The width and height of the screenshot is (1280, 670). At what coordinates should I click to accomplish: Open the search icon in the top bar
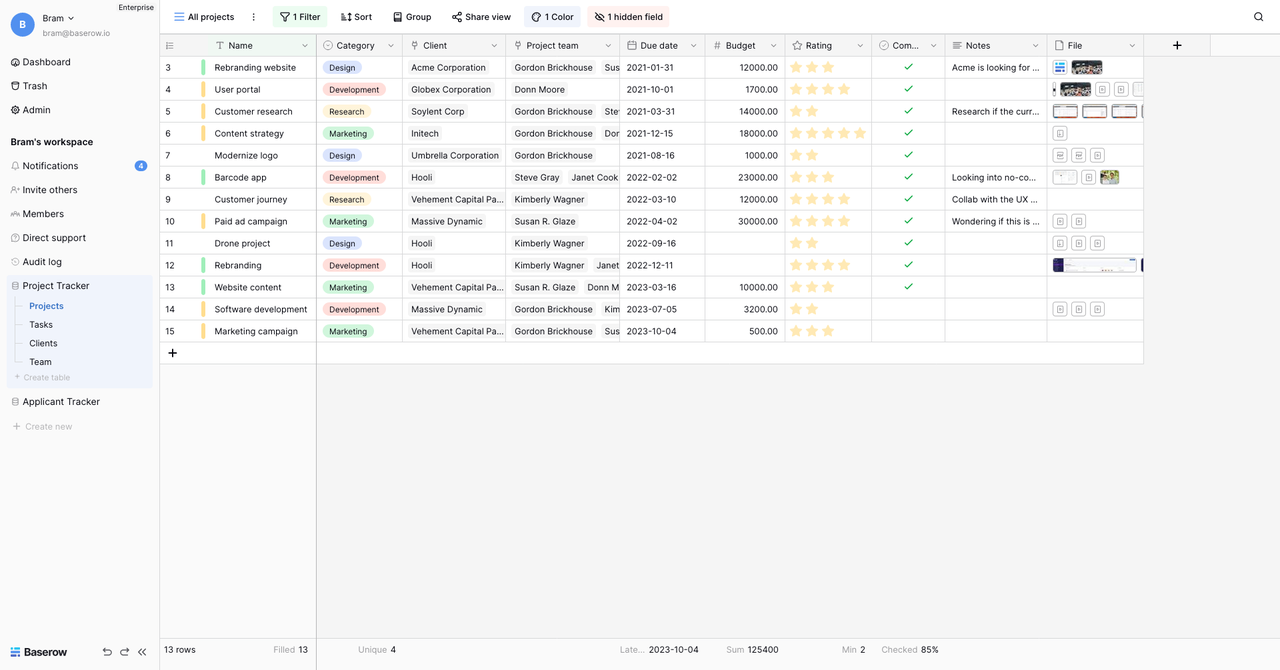click(x=1259, y=17)
